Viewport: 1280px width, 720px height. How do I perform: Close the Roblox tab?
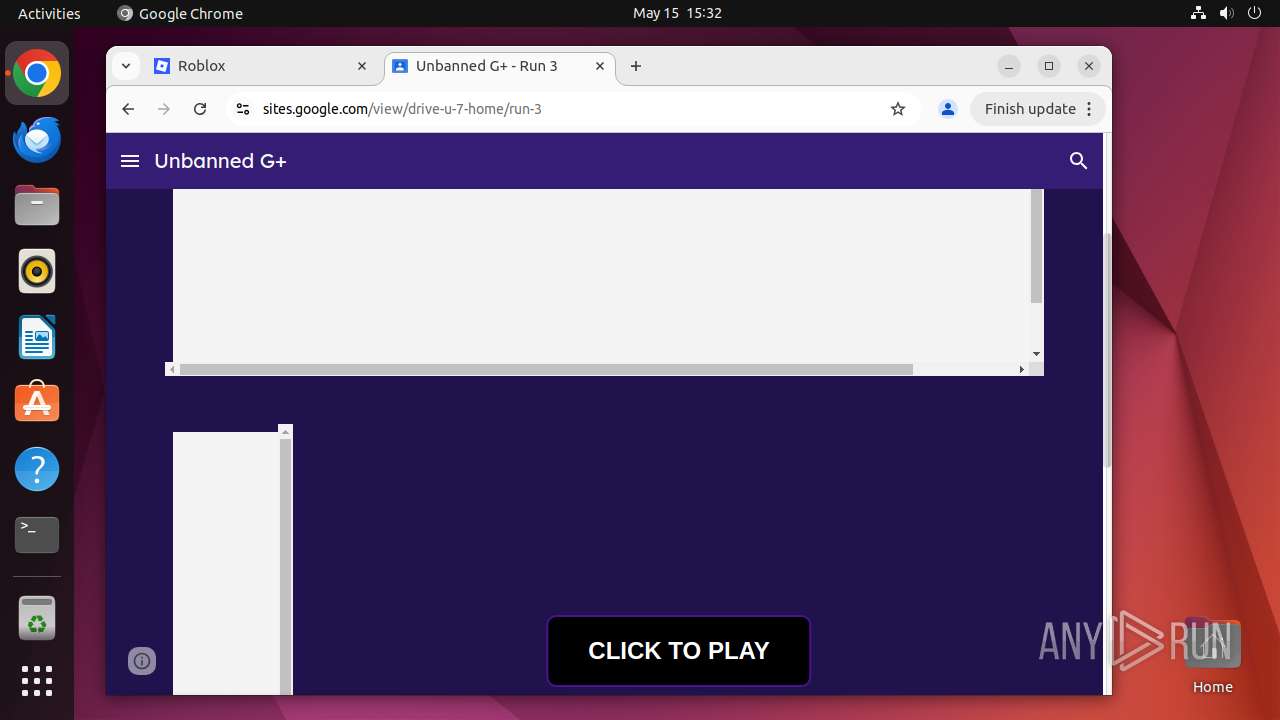point(362,66)
